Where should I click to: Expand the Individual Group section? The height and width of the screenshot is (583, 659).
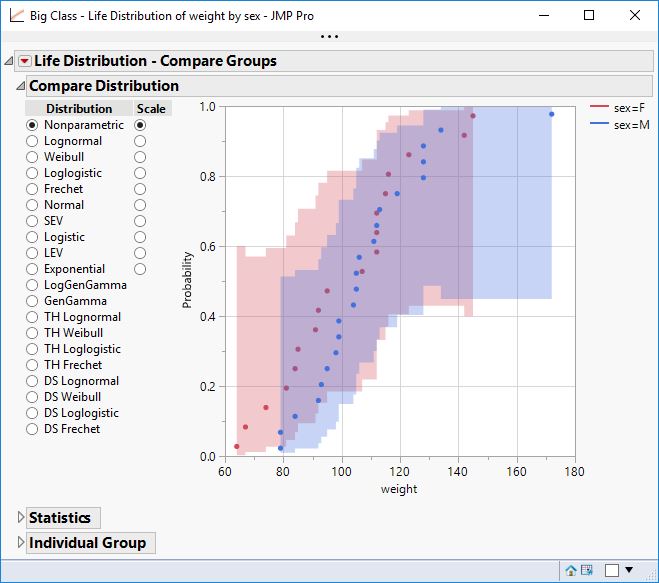point(21,542)
